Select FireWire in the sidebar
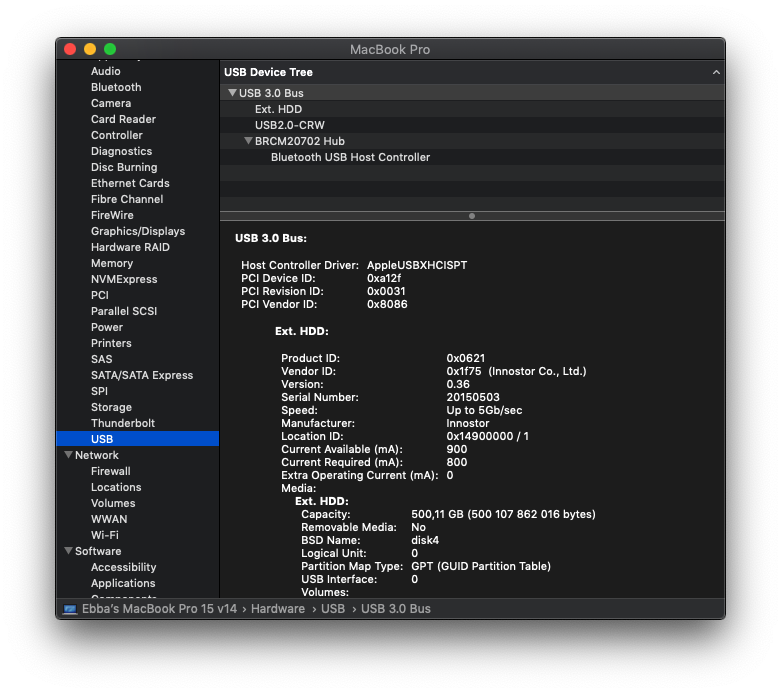Viewport: 781px width, 693px height. [x=112, y=215]
